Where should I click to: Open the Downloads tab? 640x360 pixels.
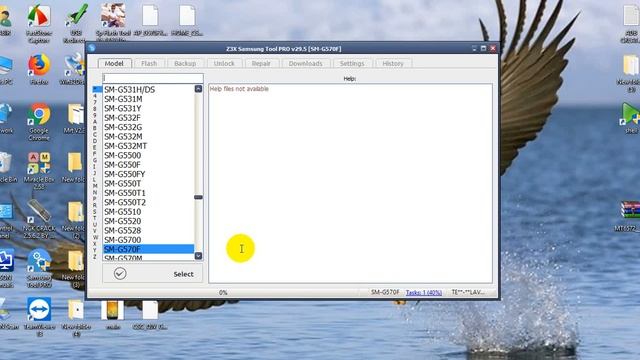pos(305,63)
